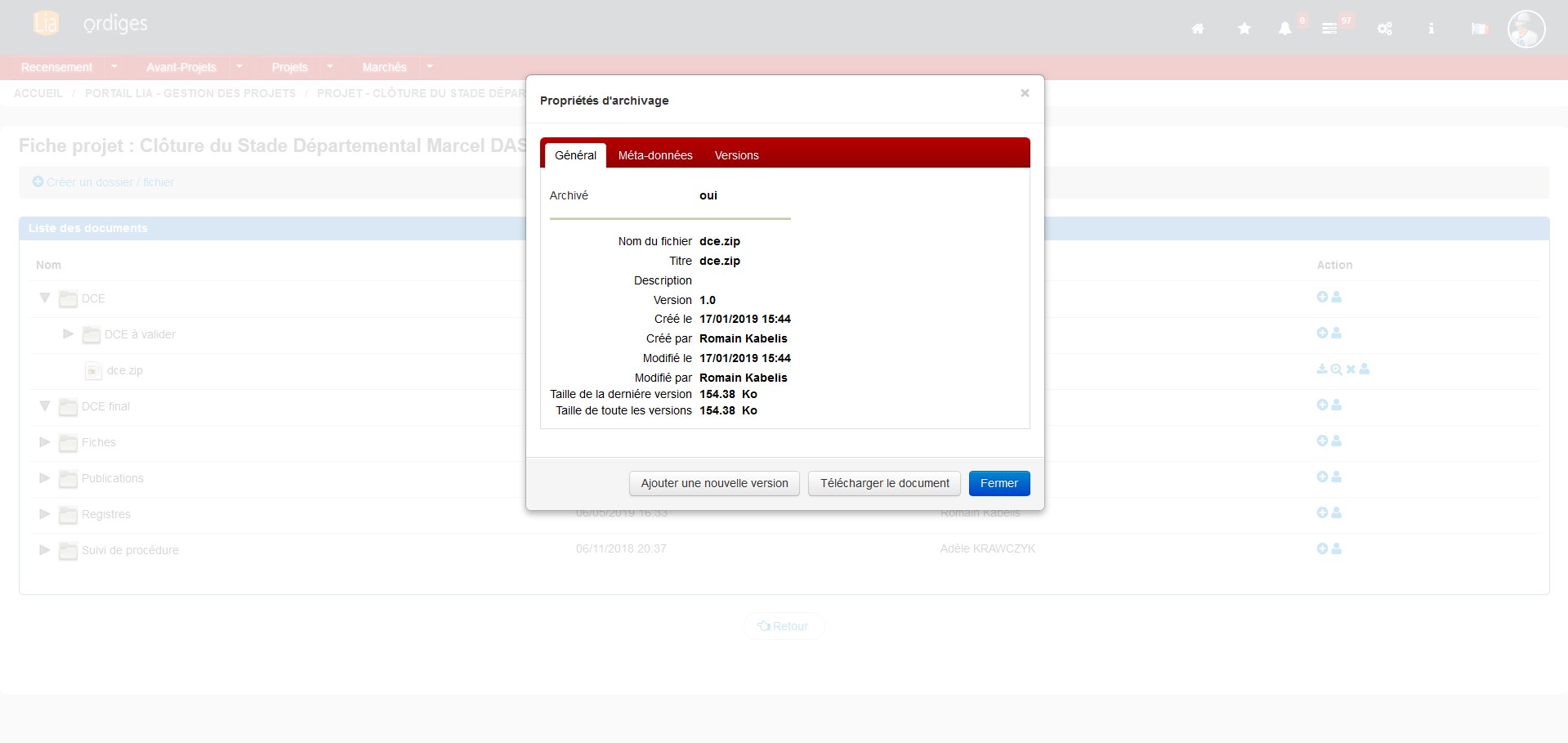The height and width of the screenshot is (743, 1568).
Task: Click the Lia logo in the header
Action: tap(47, 23)
